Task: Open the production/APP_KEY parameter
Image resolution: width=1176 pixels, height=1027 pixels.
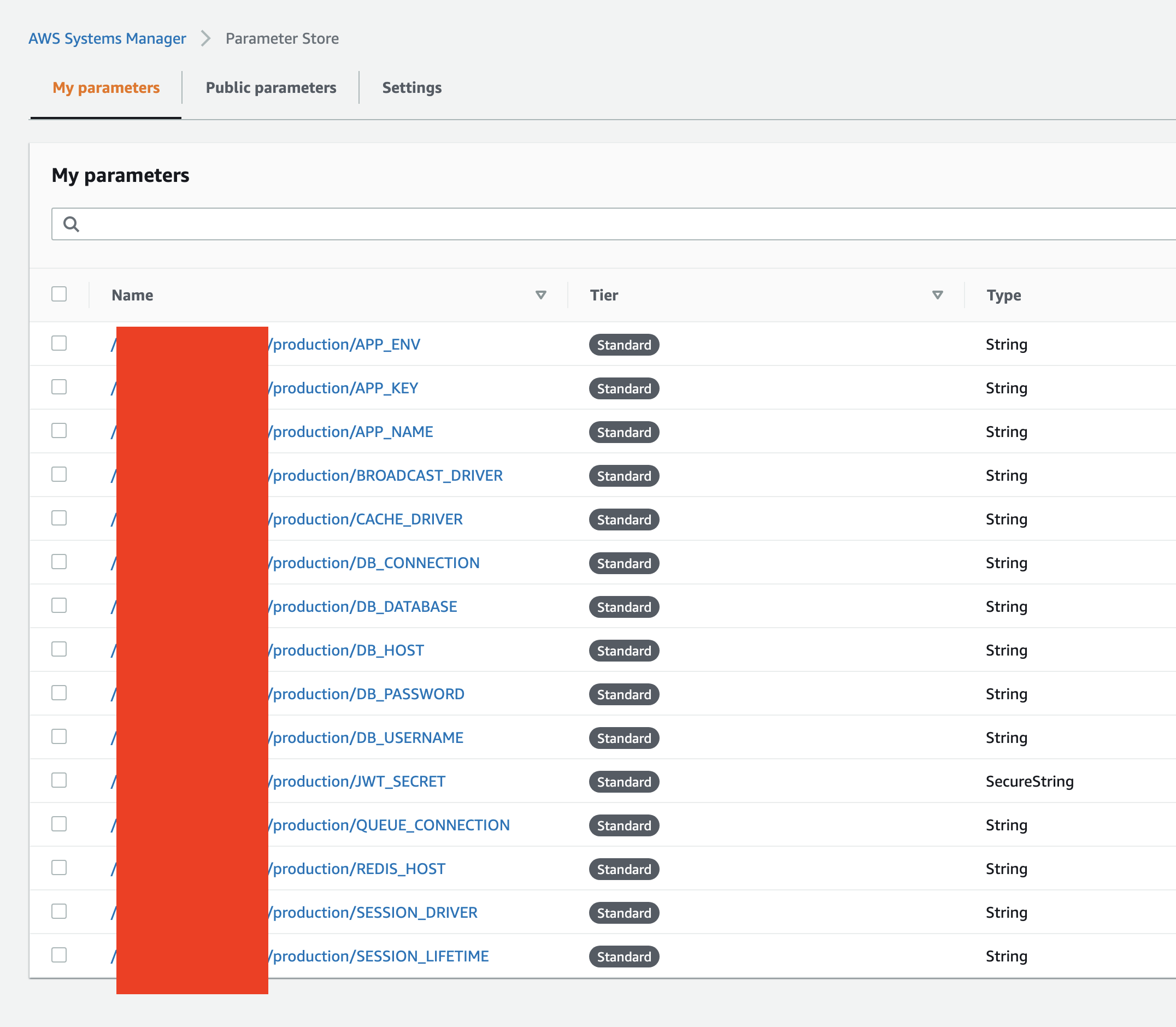Action: pyautogui.click(x=343, y=388)
